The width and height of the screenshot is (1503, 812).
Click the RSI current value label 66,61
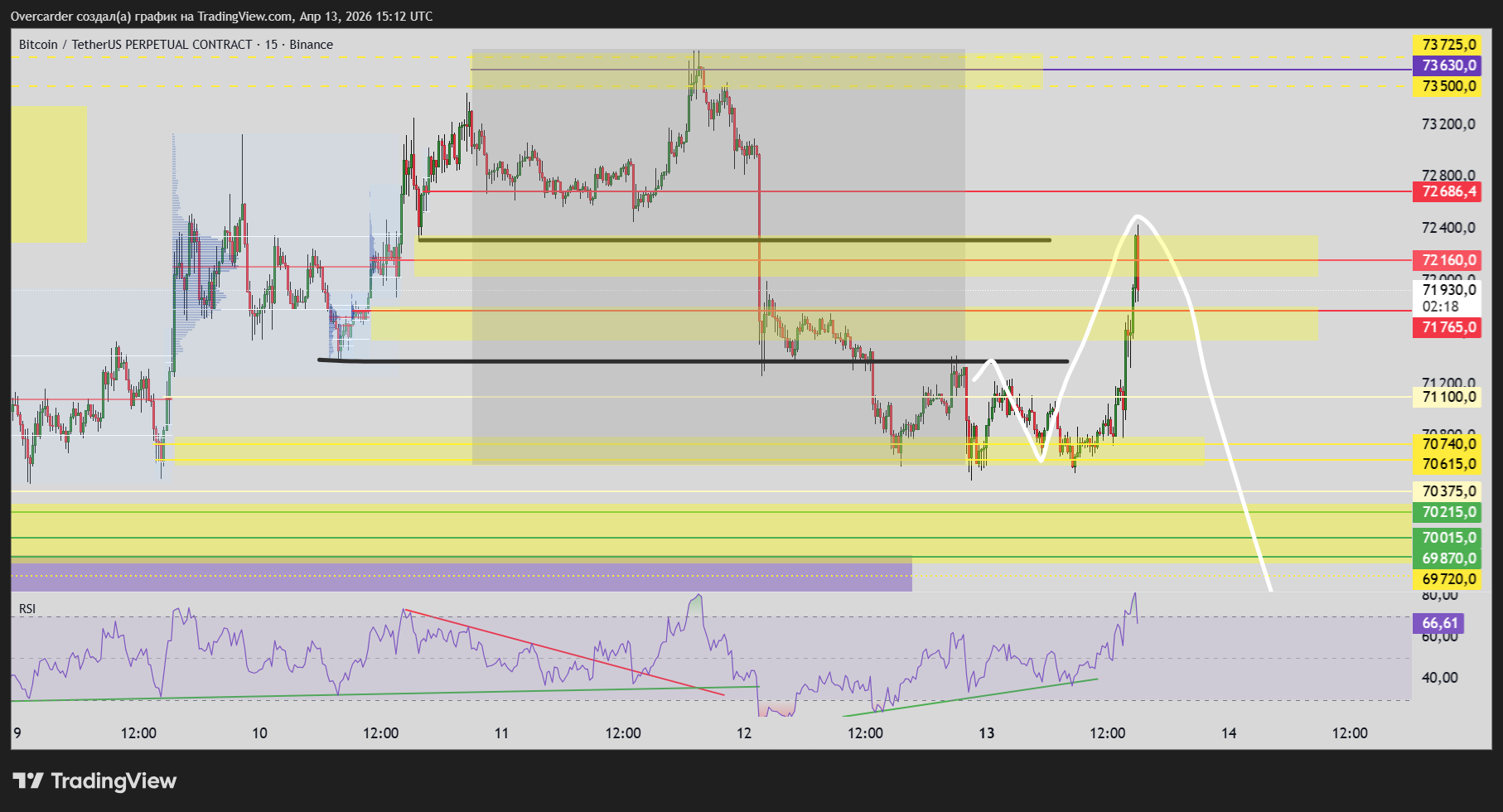click(1438, 623)
